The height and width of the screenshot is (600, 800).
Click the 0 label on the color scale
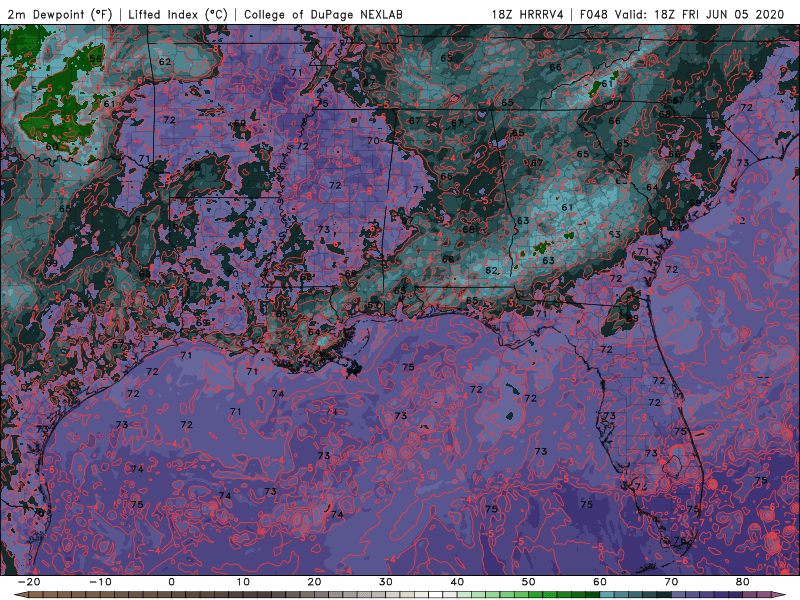click(x=171, y=582)
